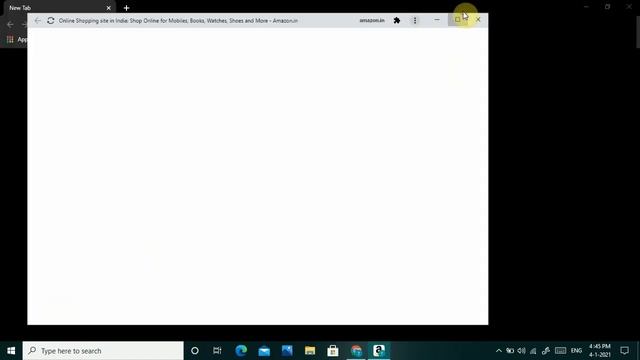Open the battery status tray icon
Screen dimensions: 640x360
coord(510,351)
